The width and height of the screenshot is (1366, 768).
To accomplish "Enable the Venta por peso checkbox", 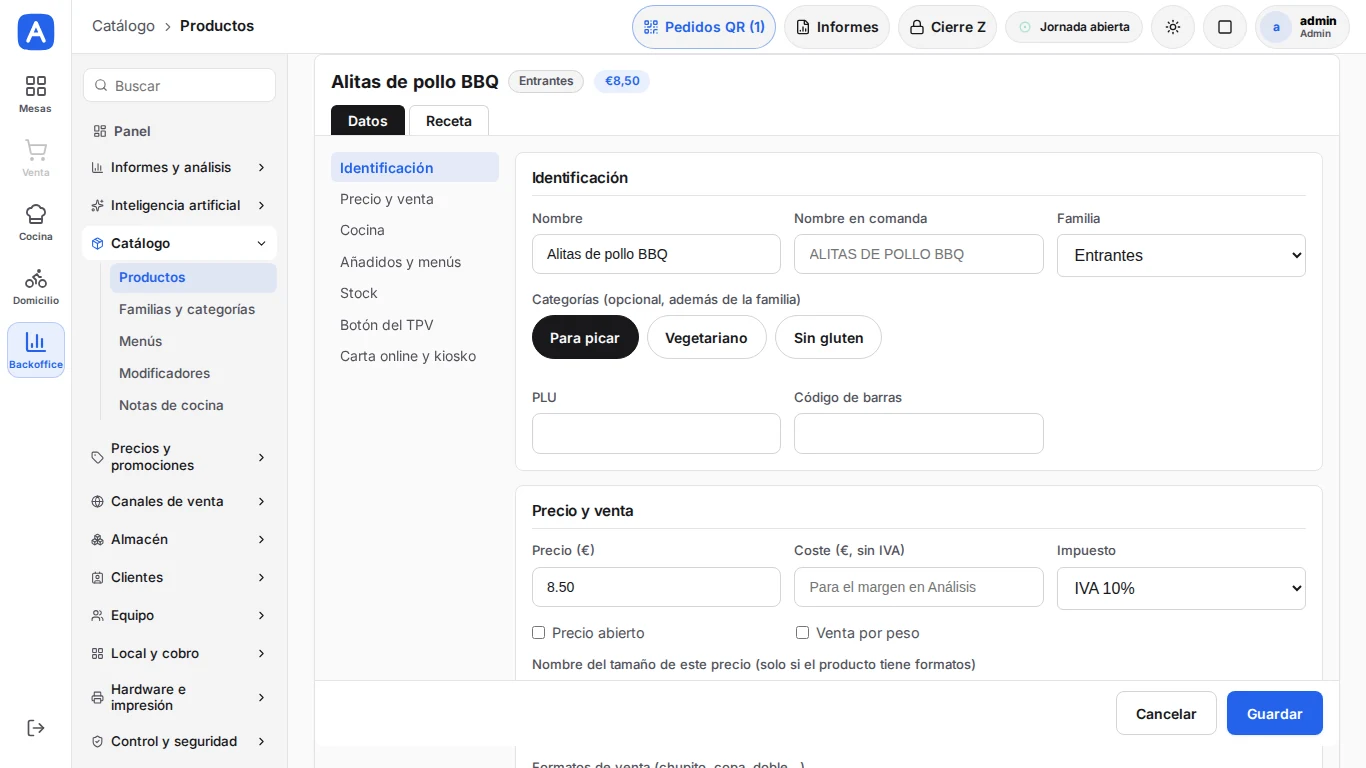I will point(802,633).
